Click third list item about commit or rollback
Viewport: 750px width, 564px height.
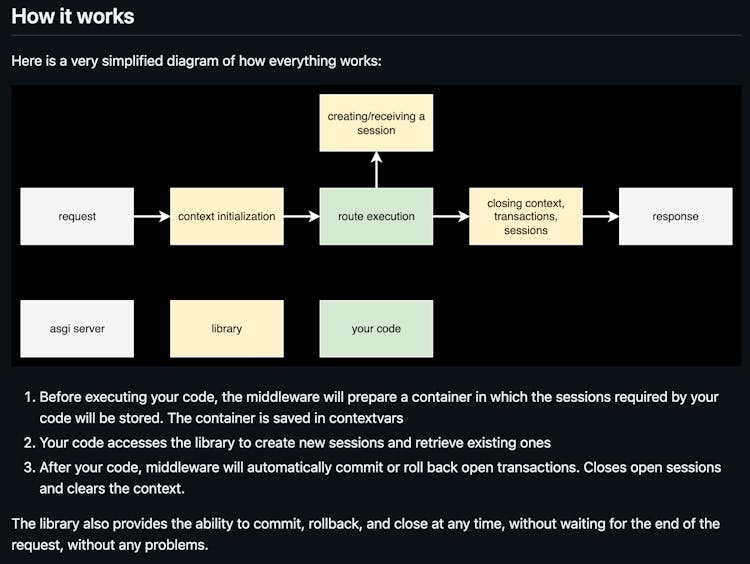pyautogui.click(x=378, y=478)
